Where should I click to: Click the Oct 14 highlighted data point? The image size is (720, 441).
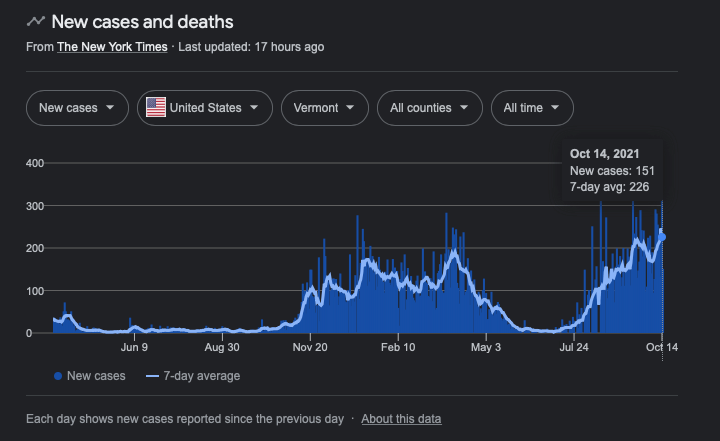[663, 237]
